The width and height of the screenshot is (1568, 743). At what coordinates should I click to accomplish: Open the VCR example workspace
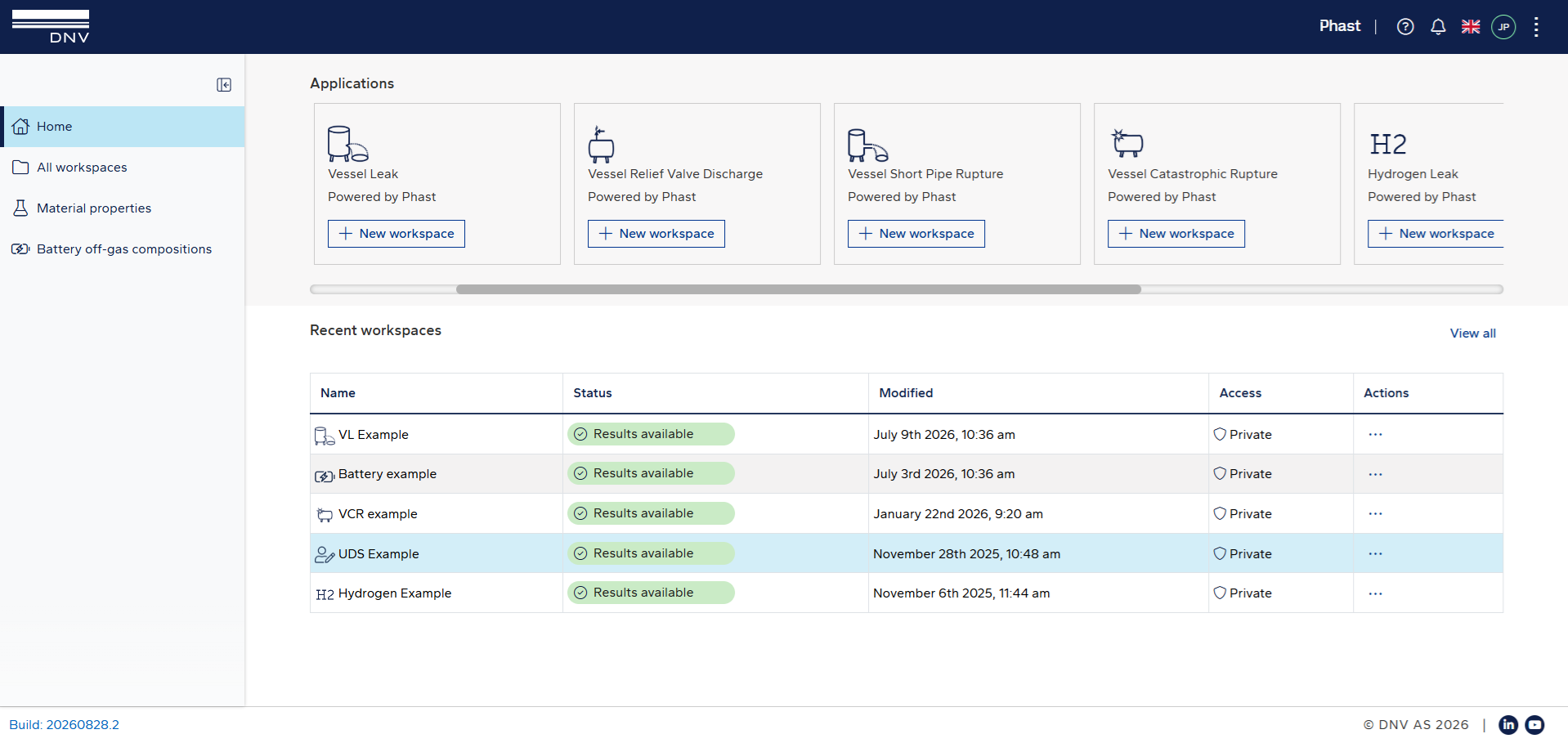point(378,514)
